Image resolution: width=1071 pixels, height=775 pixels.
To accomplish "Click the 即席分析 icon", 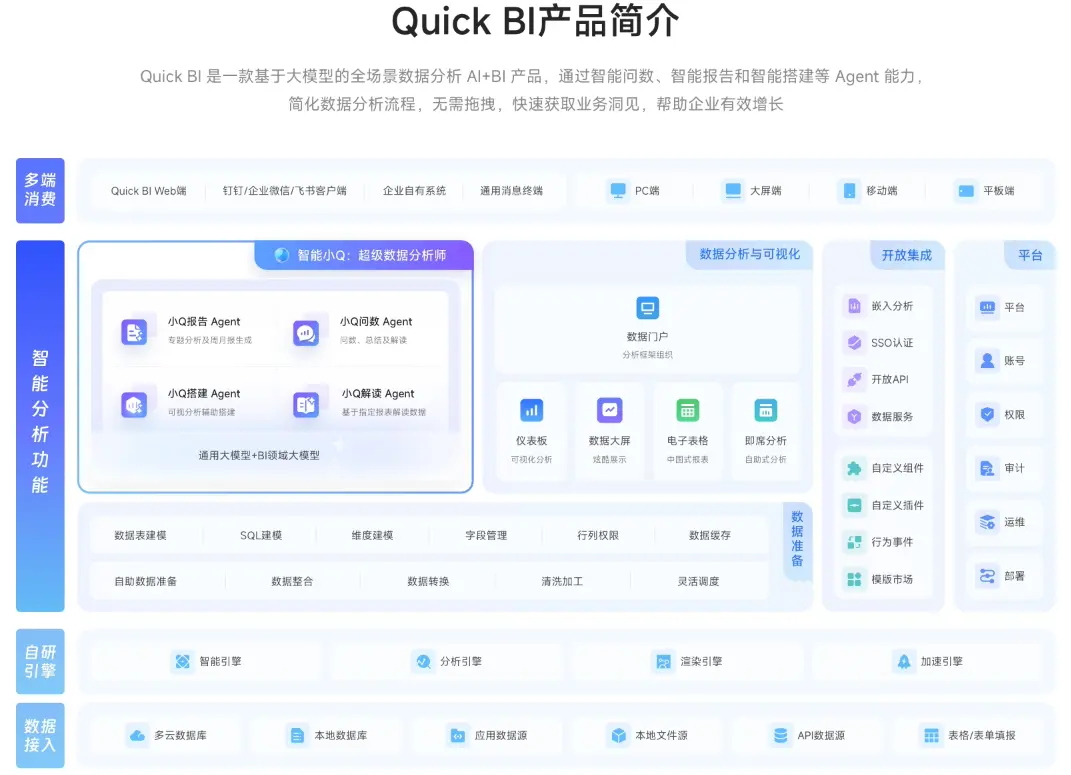I will click(x=766, y=410).
